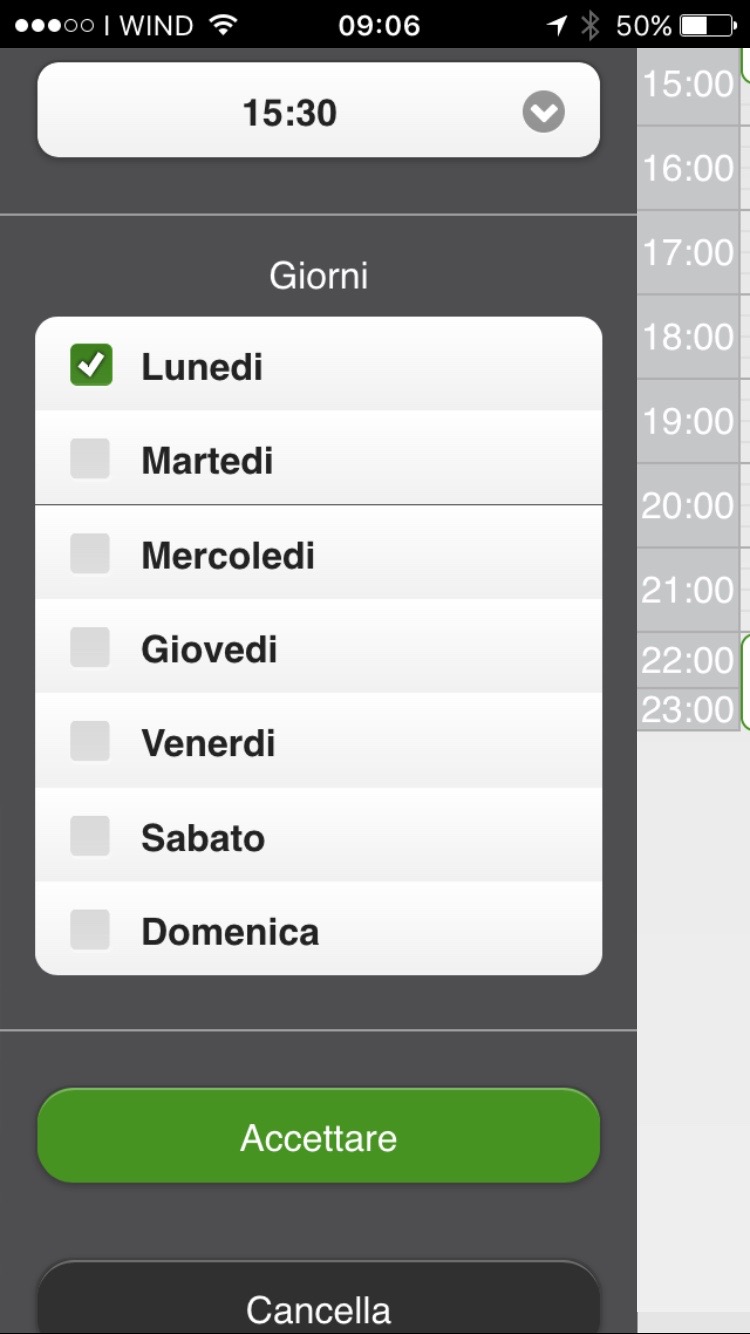Tap the signal strength dots

pyautogui.click(x=54, y=25)
